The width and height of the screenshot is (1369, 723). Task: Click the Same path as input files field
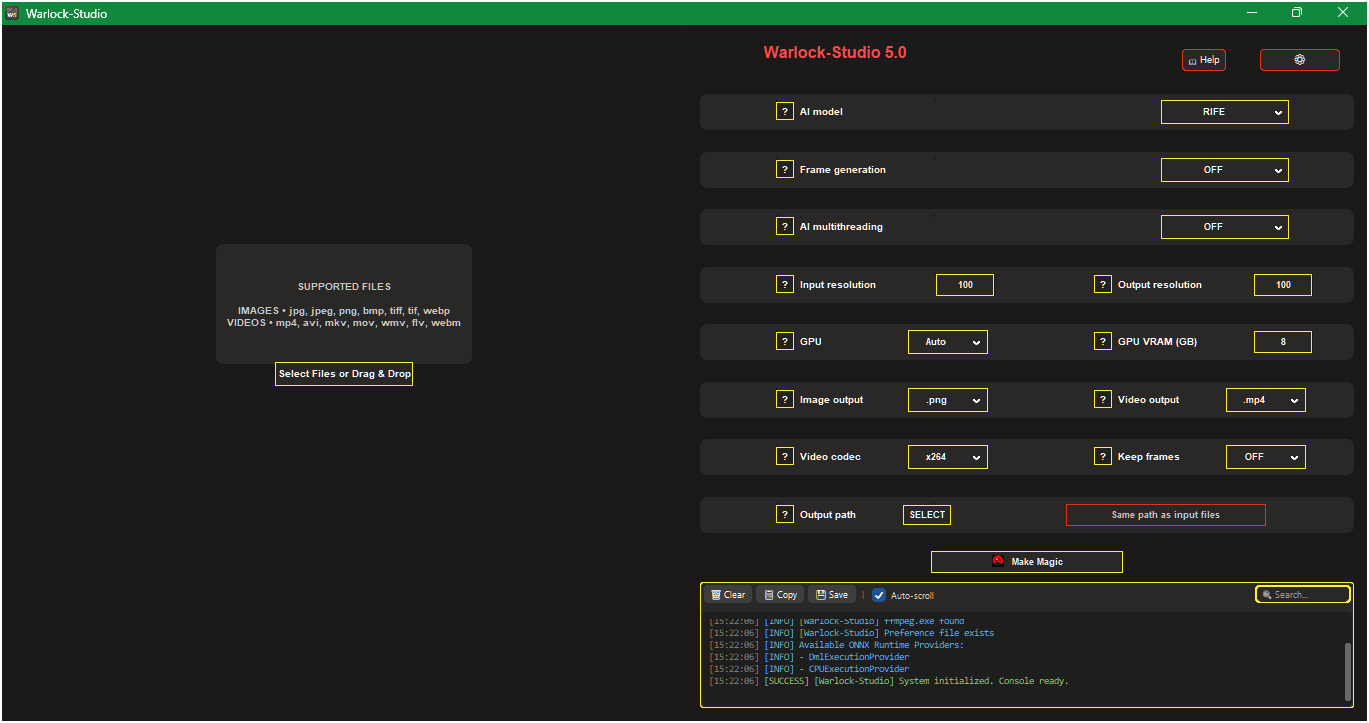(1166, 515)
